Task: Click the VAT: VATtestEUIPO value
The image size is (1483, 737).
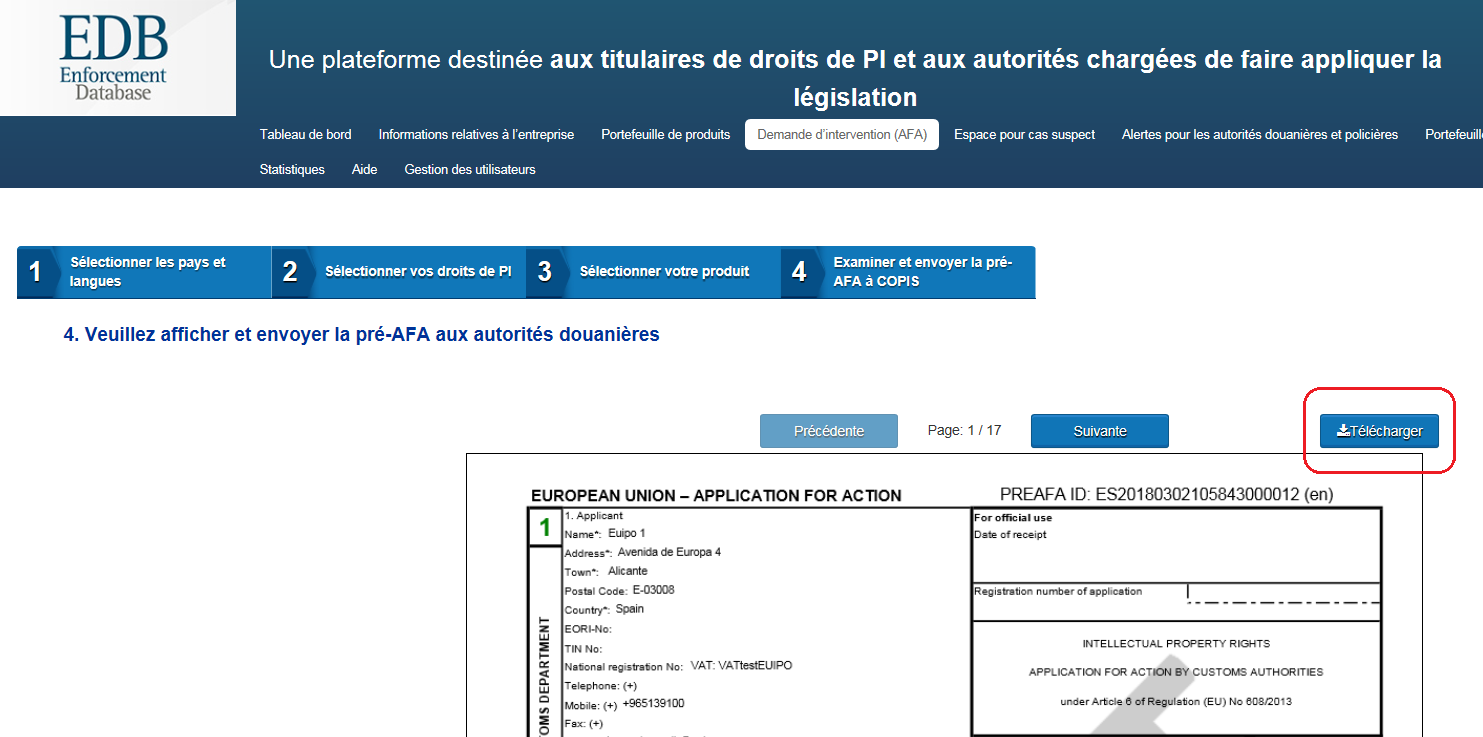Action: [741, 665]
